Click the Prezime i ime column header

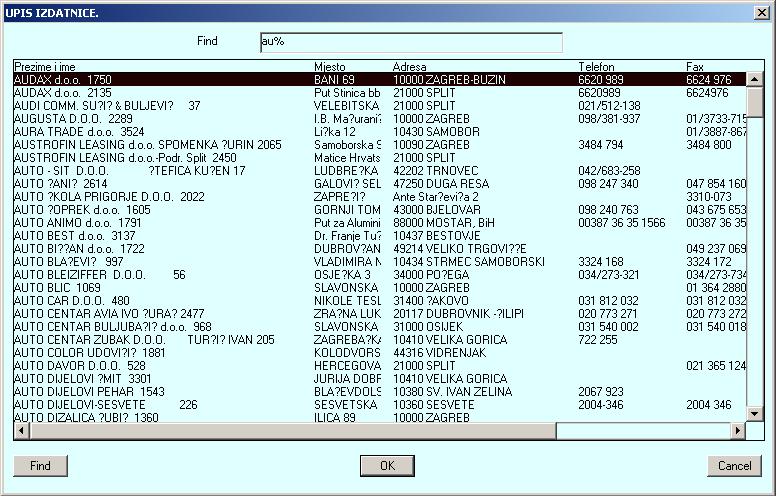point(45,67)
